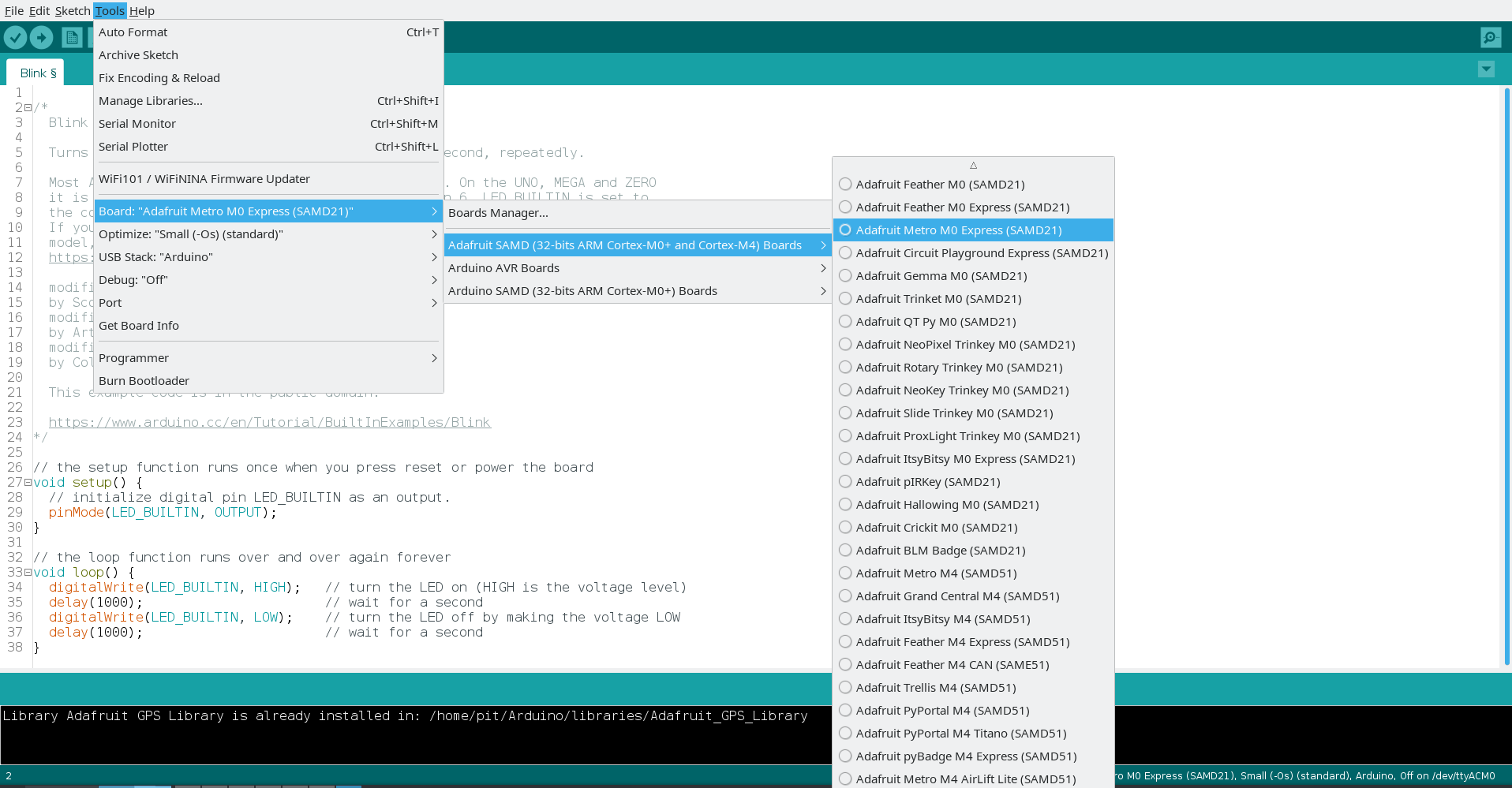Upload the sketch with the arrow icon
1512x788 pixels.
41,36
